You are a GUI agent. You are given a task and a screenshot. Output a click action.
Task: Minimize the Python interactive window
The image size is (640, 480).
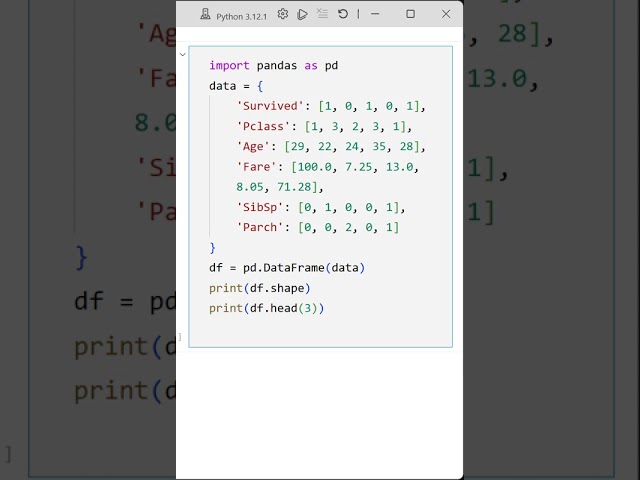[x=375, y=14]
